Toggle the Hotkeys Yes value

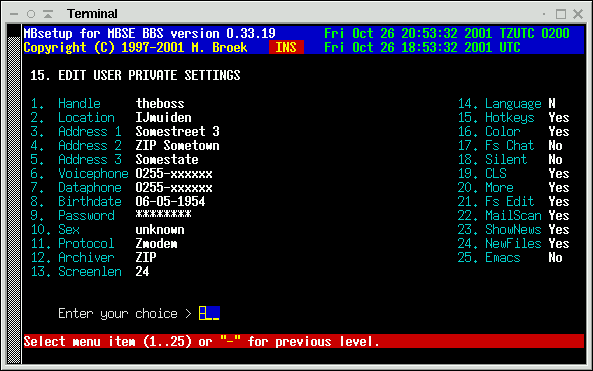click(x=559, y=118)
